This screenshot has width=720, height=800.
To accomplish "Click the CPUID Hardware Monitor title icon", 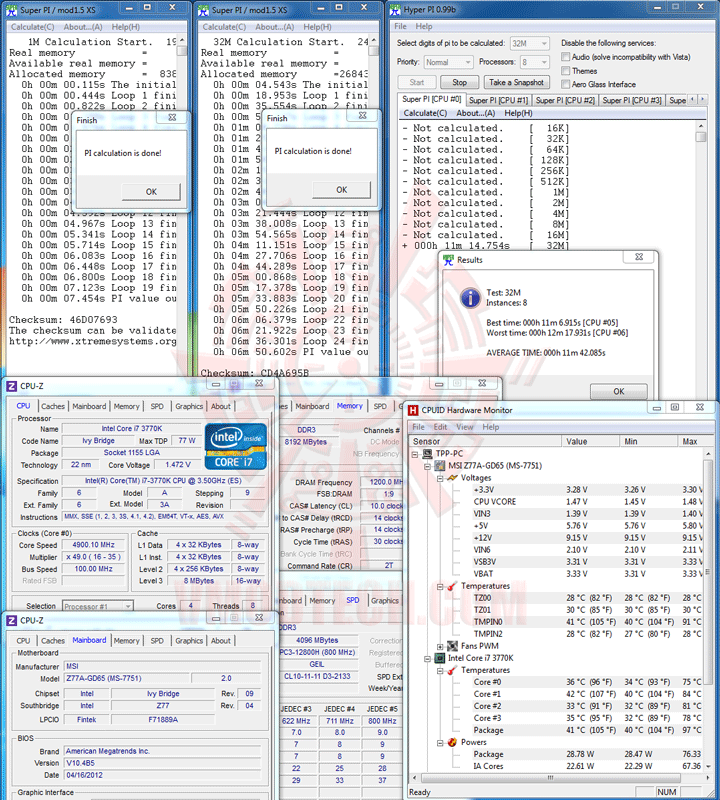I will tap(413, 410).
